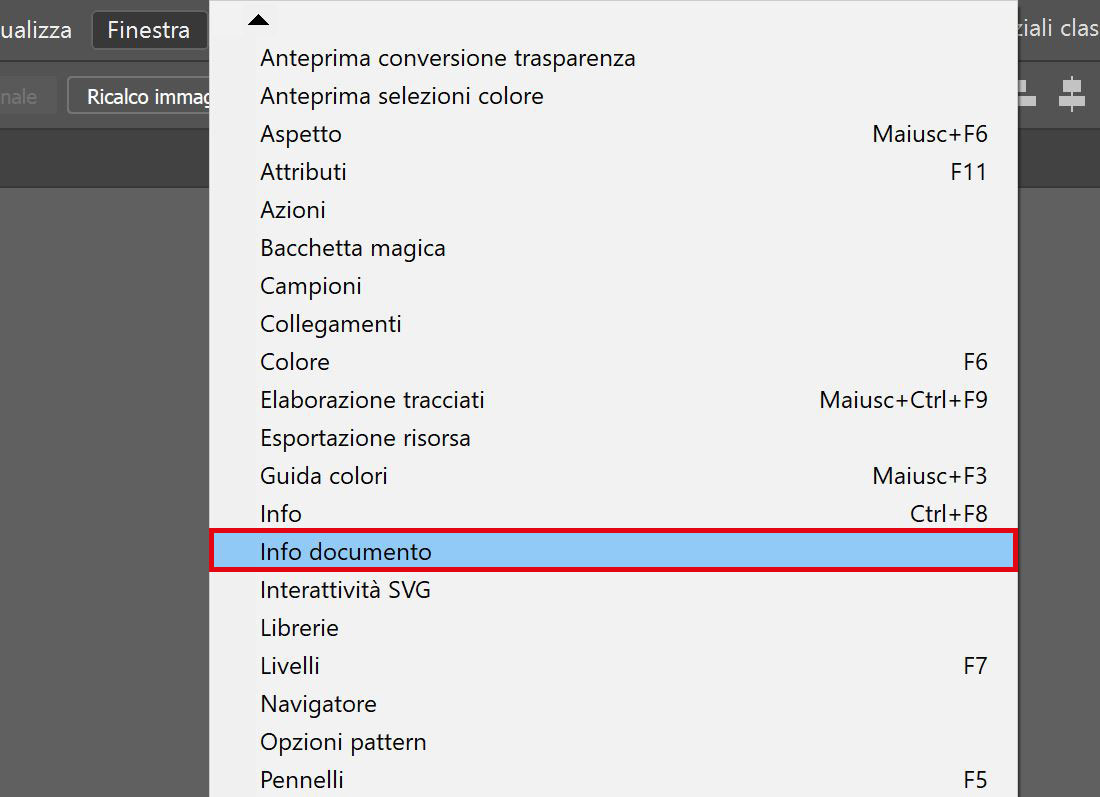The width and height of the screenshot is (1100, 797).
Task: Open the Colore panel
Action: point(295,362)
